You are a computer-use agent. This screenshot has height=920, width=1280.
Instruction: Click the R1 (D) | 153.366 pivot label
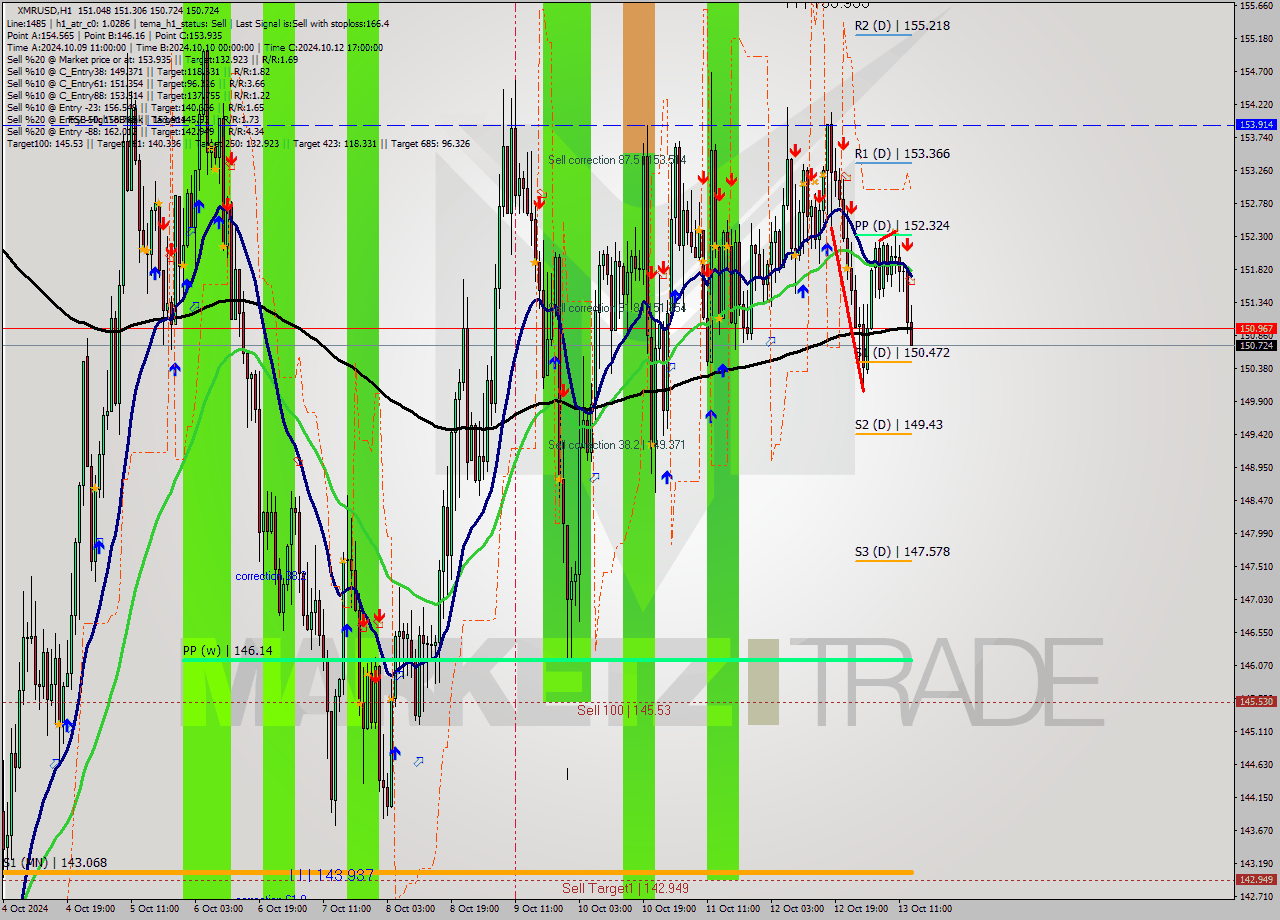[x=902, y=154]
